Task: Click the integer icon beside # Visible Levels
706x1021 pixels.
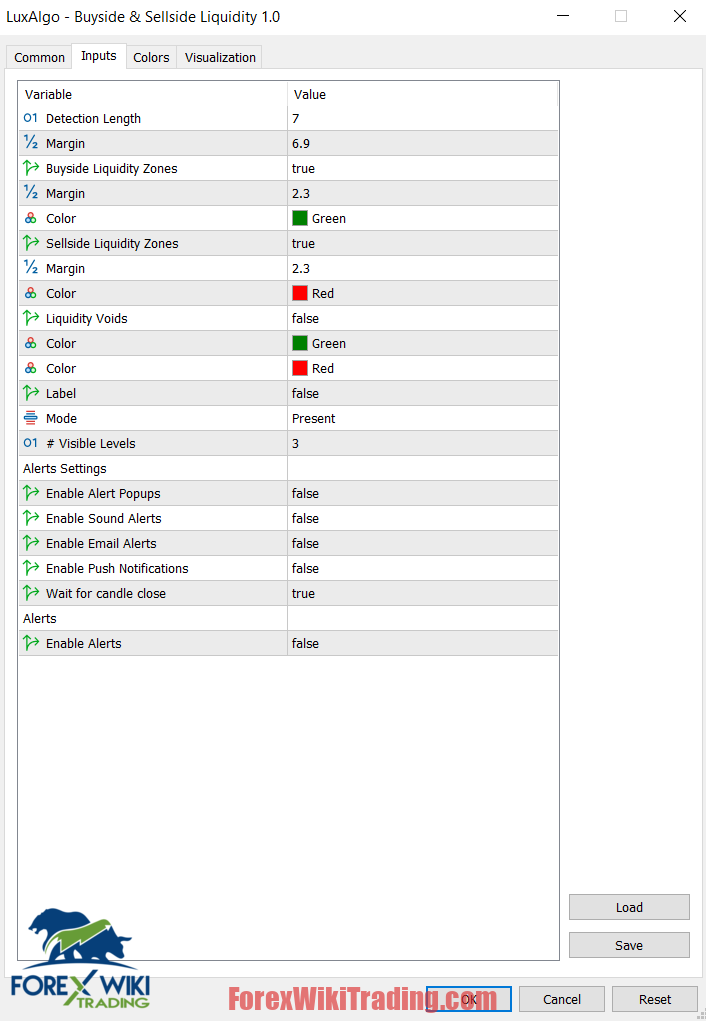Action: (x=31, y=443)
